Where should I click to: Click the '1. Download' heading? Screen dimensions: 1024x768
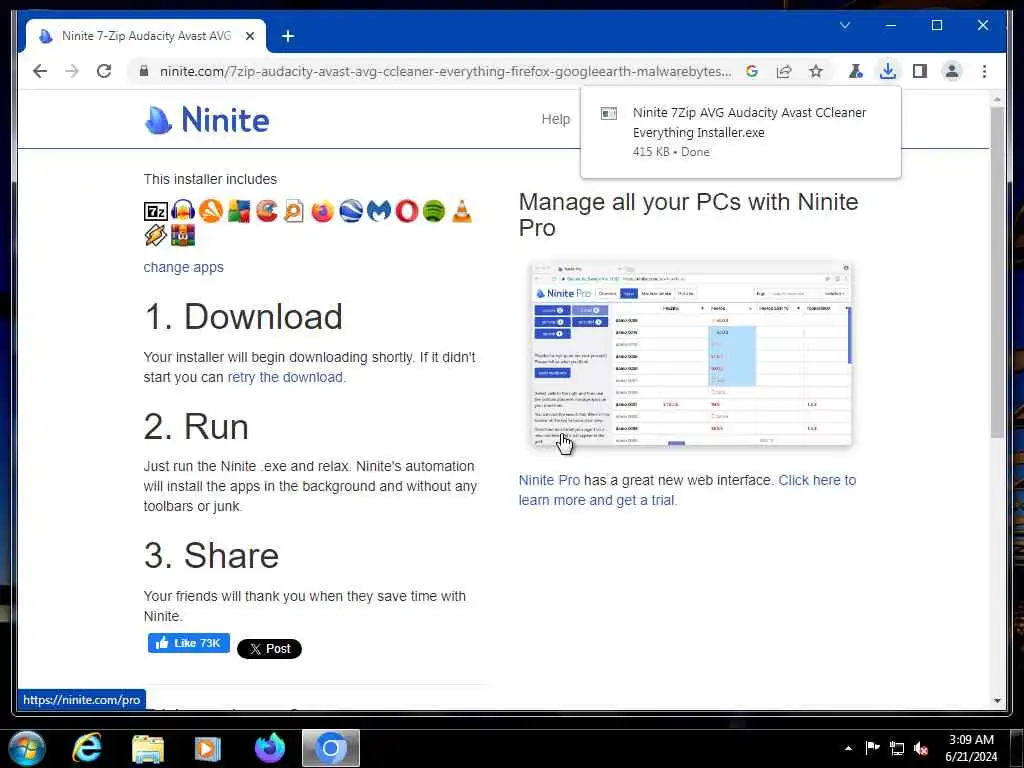[244, 316]
